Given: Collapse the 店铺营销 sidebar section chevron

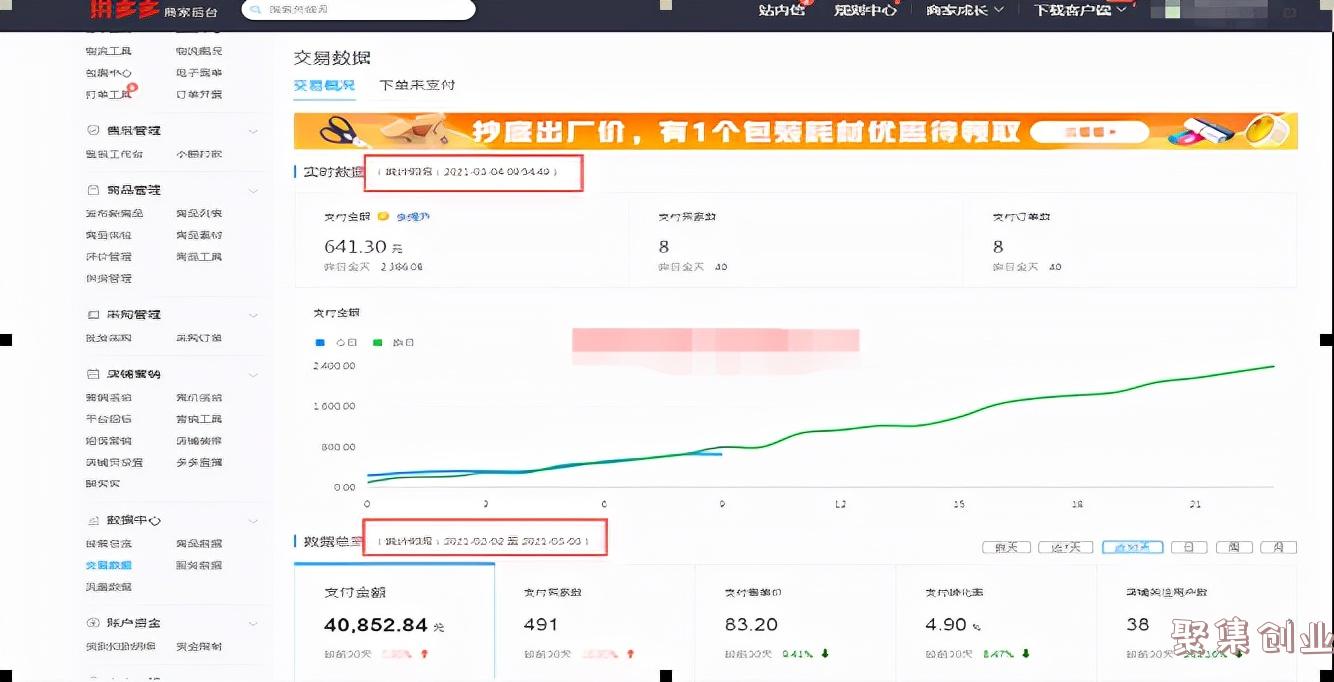Looking at the screenshot, I should [x=253, y=375].
